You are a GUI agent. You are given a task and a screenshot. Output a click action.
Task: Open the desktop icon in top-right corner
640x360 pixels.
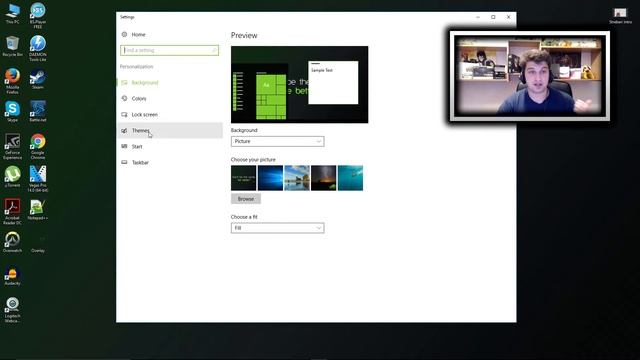pyautogui.click(x=620, y=16)
